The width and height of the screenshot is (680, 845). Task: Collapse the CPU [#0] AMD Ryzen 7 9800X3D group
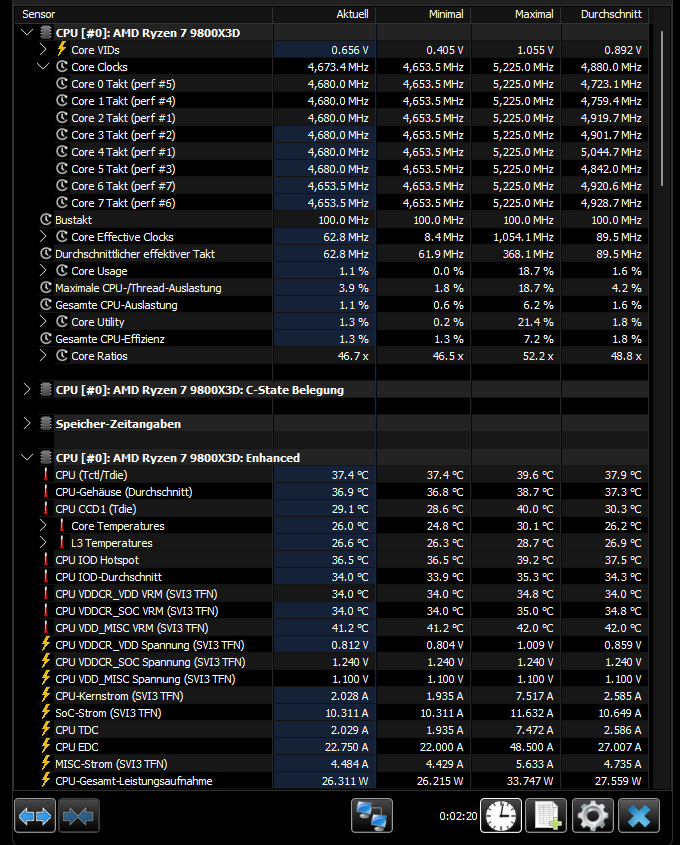(x=27, y=32)
